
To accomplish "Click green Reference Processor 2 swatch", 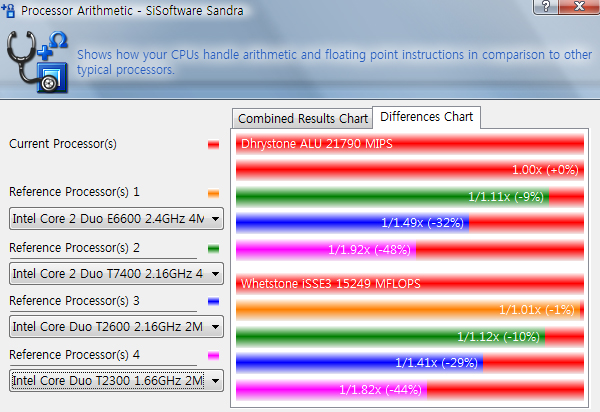I will tap(214, 249).
